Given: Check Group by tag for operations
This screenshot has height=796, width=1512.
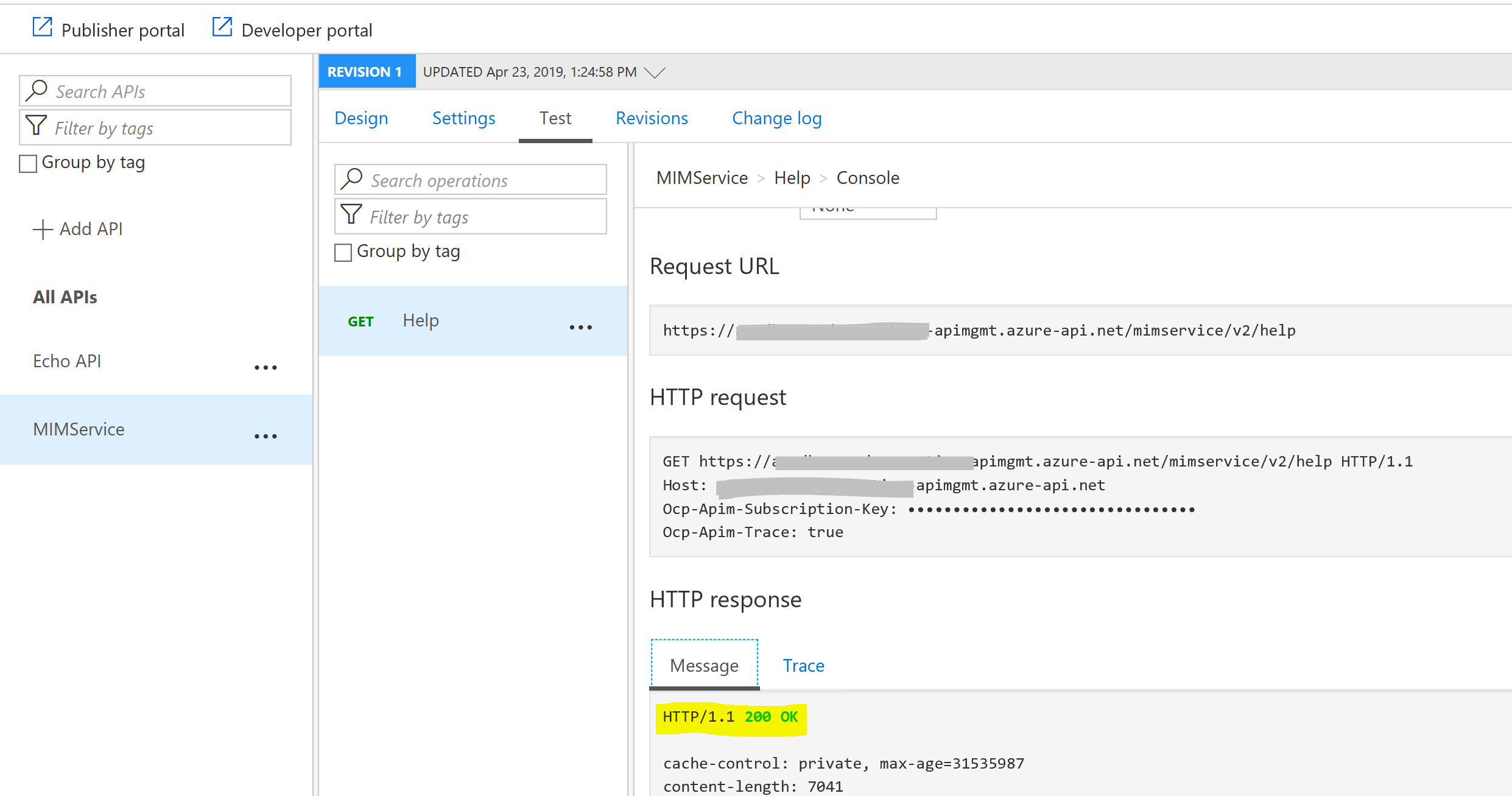Looking at the screenshot, I should (343, 252).
